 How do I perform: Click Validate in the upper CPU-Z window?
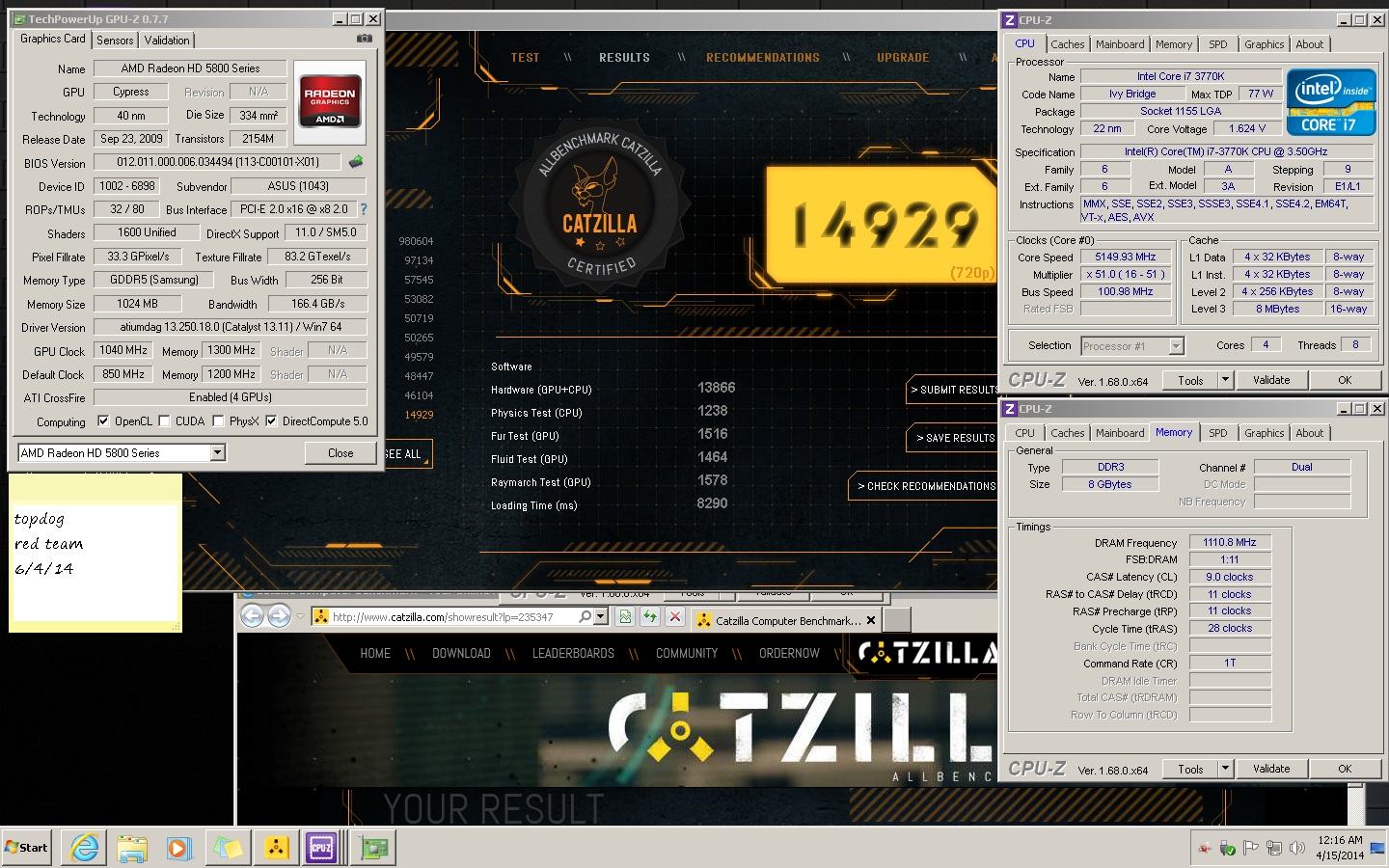coord(1271,380)
